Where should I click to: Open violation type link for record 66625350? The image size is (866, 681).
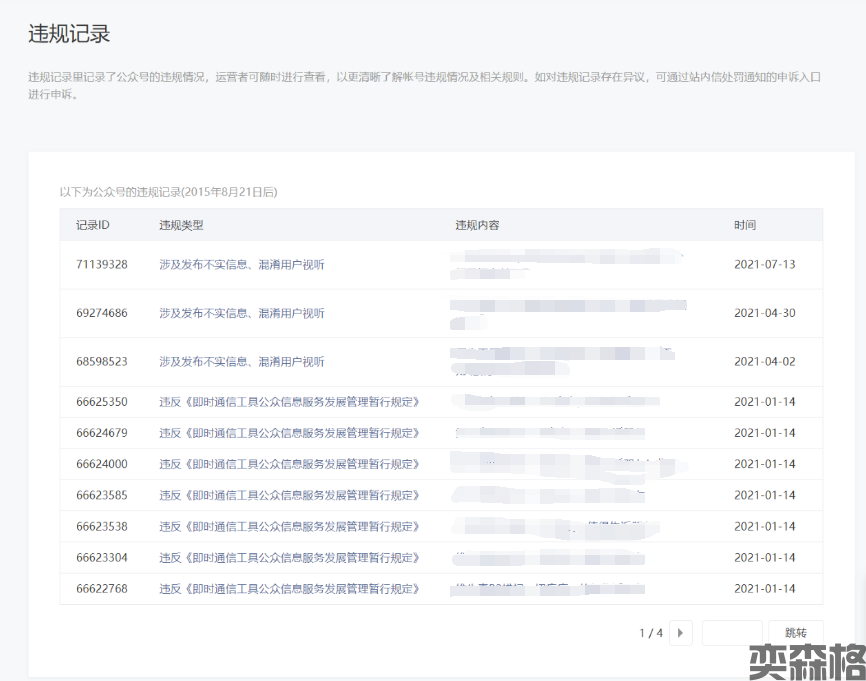tap(289, 402)
